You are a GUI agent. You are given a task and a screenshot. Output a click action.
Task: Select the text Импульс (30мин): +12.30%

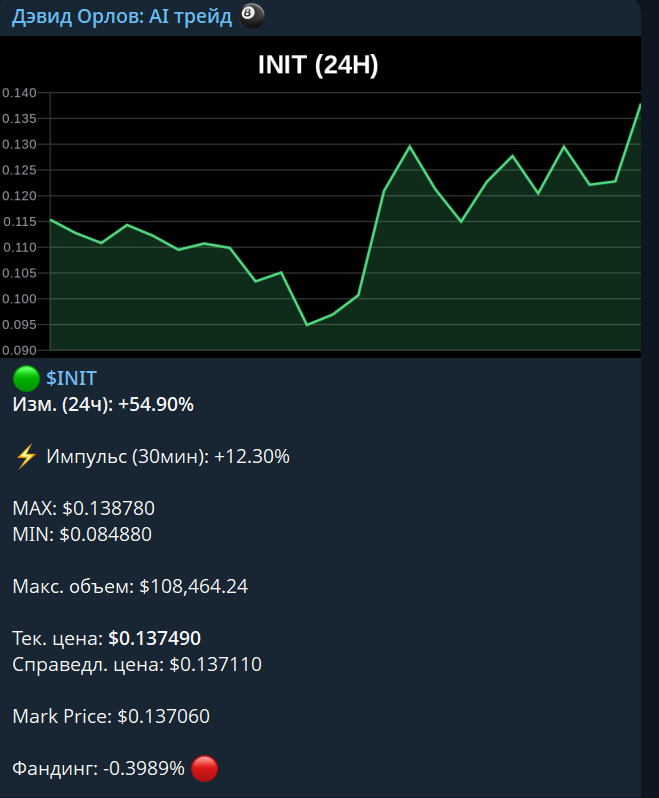pyautogui.click(x=168, y=457)
